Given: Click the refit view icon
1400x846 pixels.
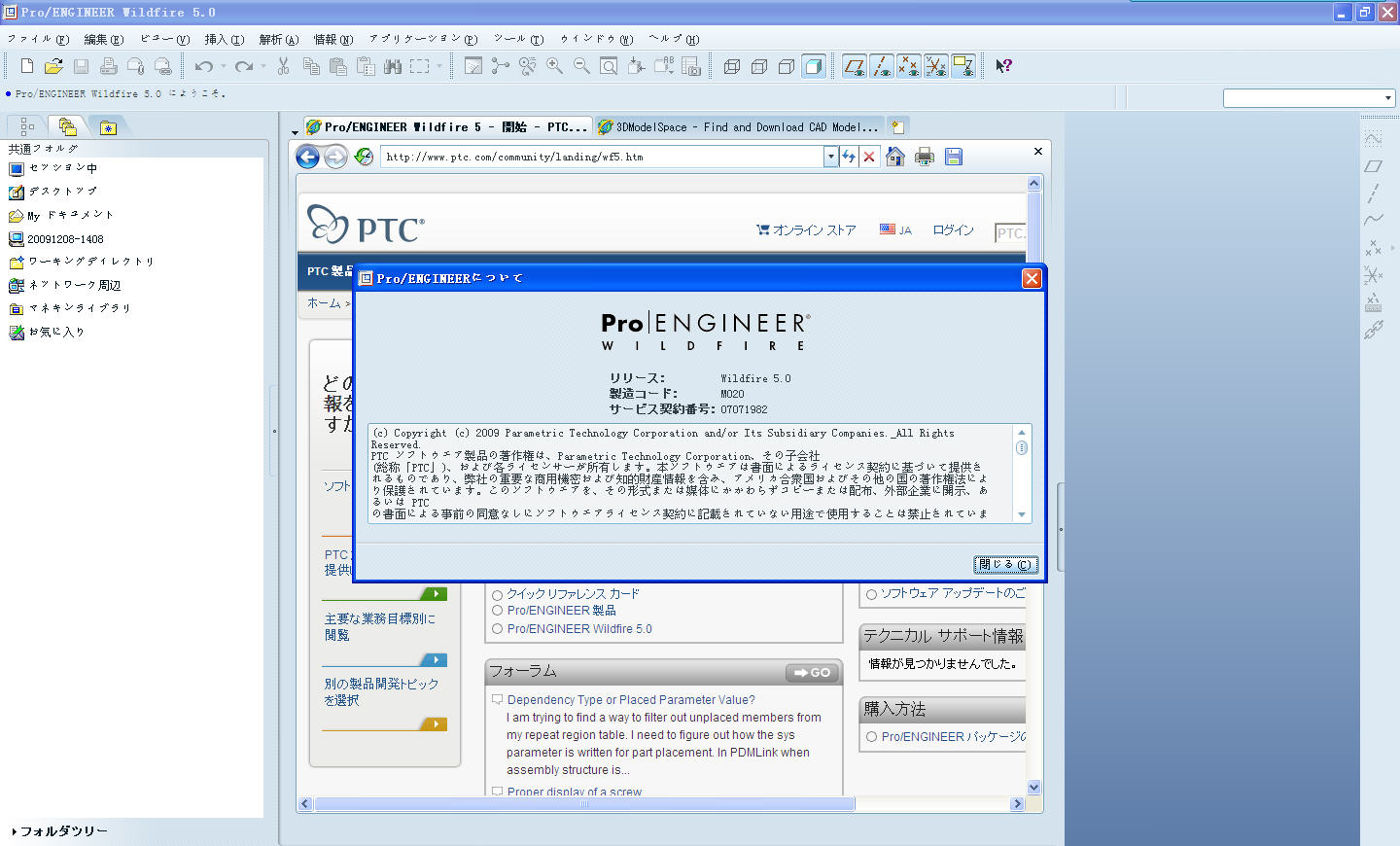Looking at the screenshot, I should pyautogui.click(x=609, y=66).
